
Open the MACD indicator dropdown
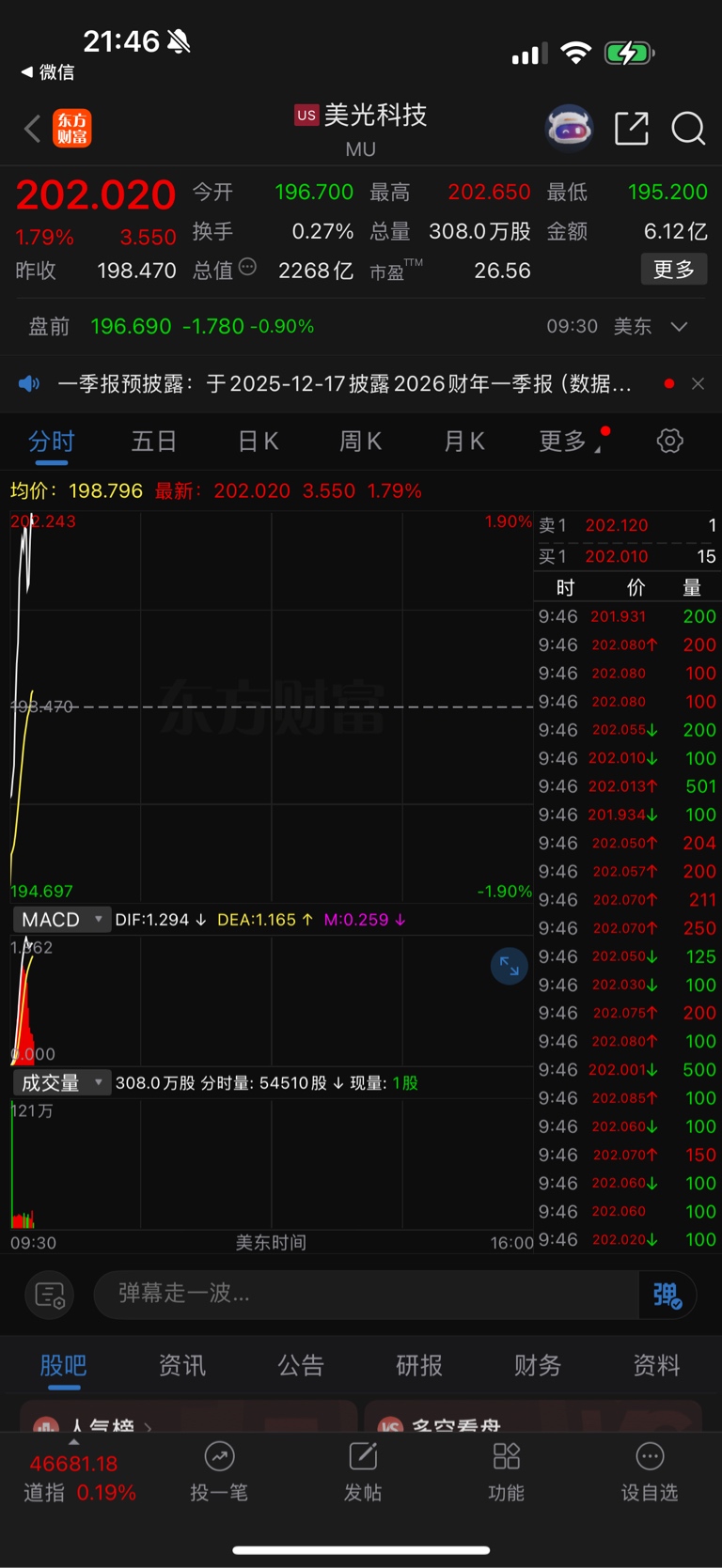62,920
